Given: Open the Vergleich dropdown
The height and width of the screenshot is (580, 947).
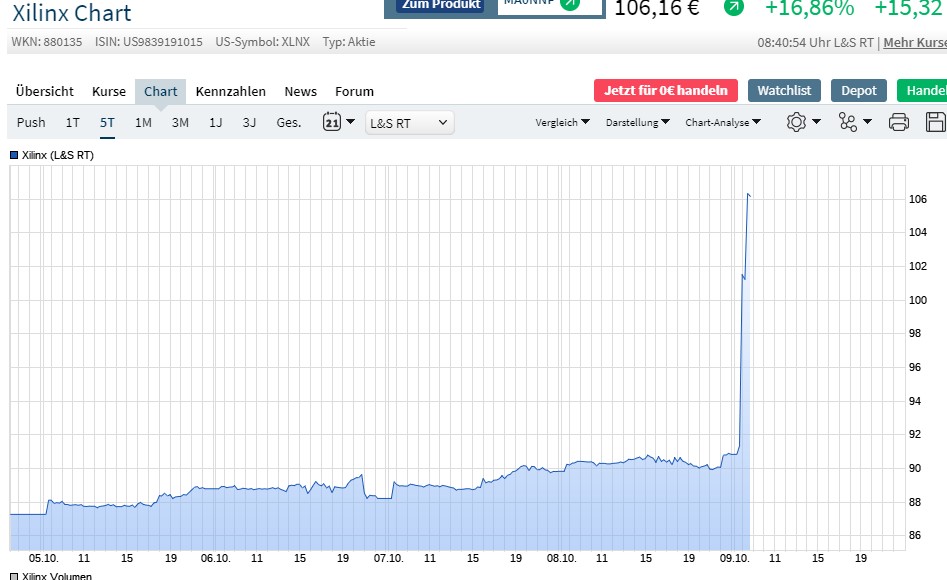Looking at the screenshot, I should coord(562,122).
